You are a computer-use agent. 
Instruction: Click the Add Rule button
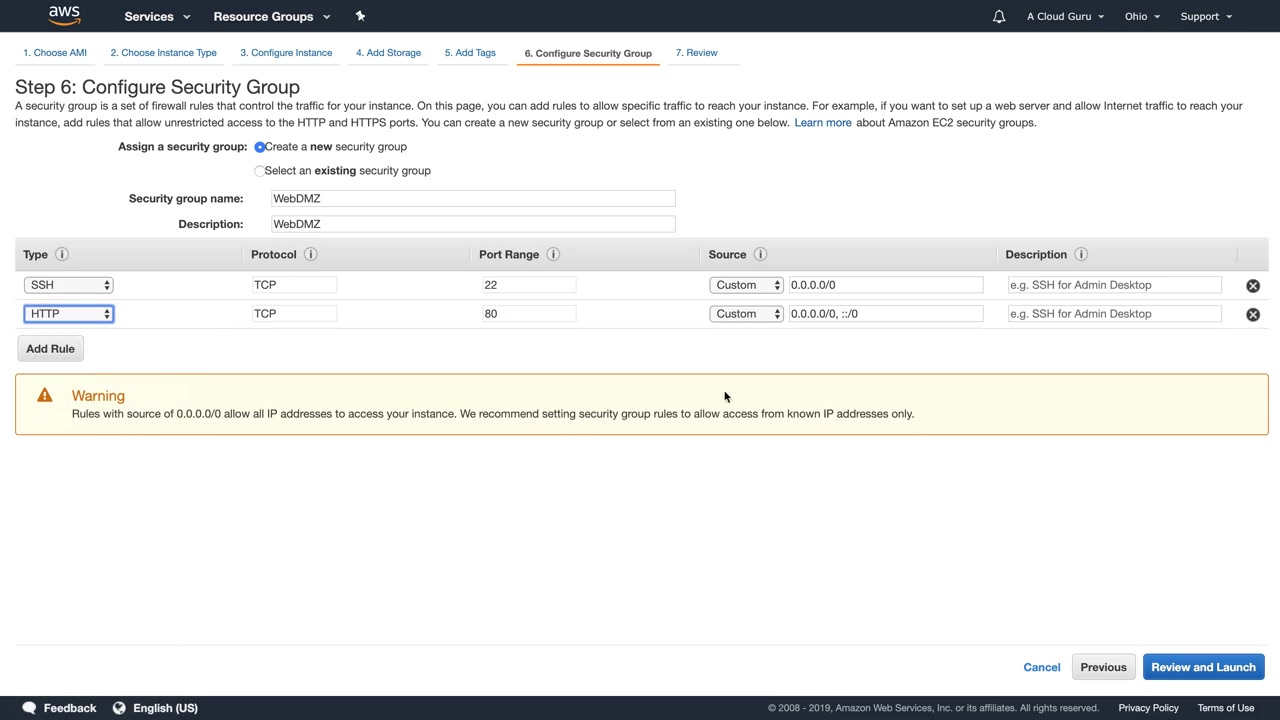pyautogui.click(x=50, y=349)
